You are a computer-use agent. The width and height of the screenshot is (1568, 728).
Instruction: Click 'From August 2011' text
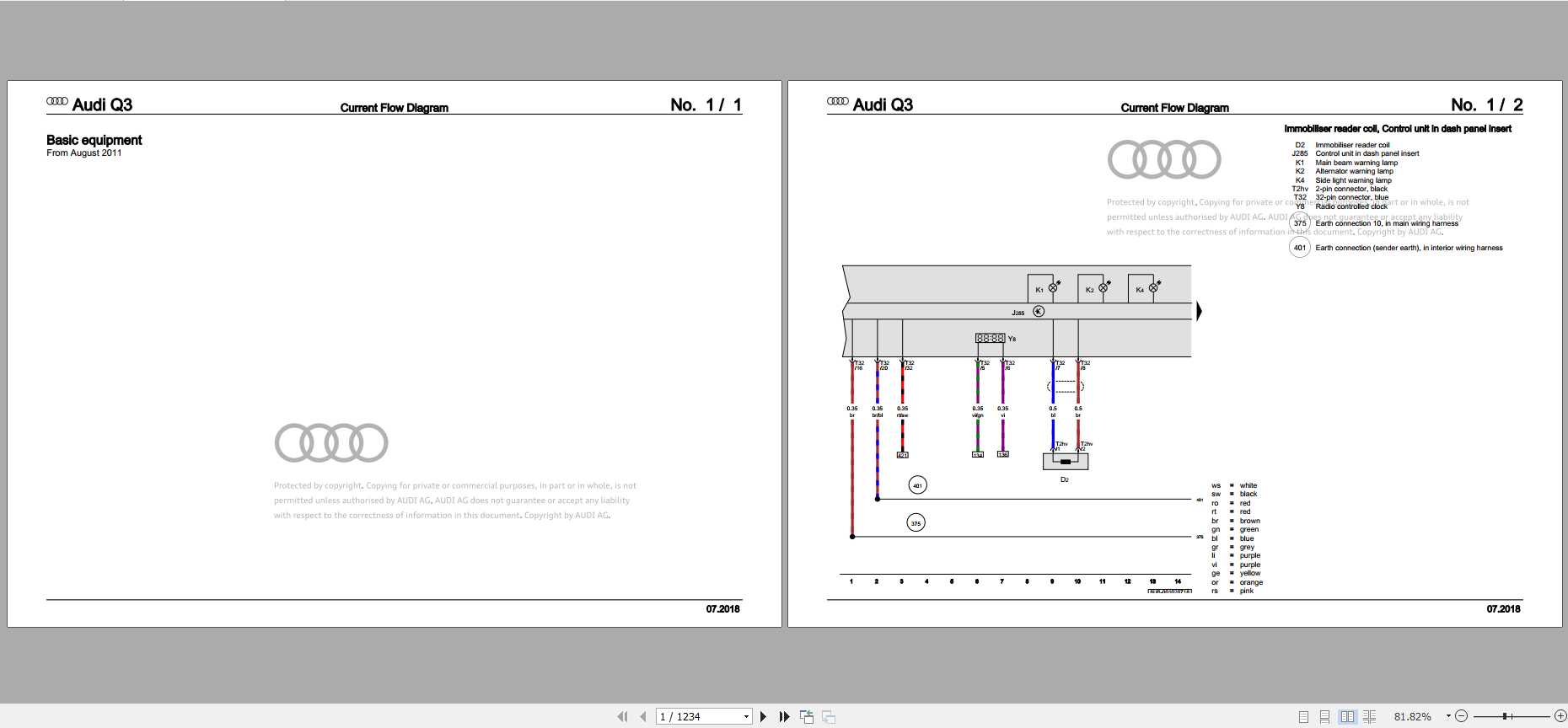(x=83, y=153)
